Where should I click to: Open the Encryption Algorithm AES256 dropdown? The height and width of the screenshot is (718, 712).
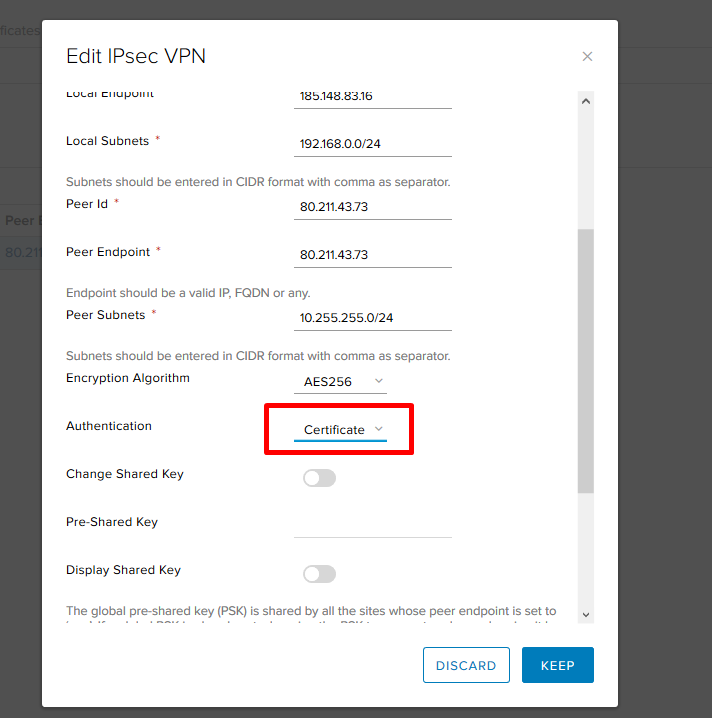(x=340, y=381)
